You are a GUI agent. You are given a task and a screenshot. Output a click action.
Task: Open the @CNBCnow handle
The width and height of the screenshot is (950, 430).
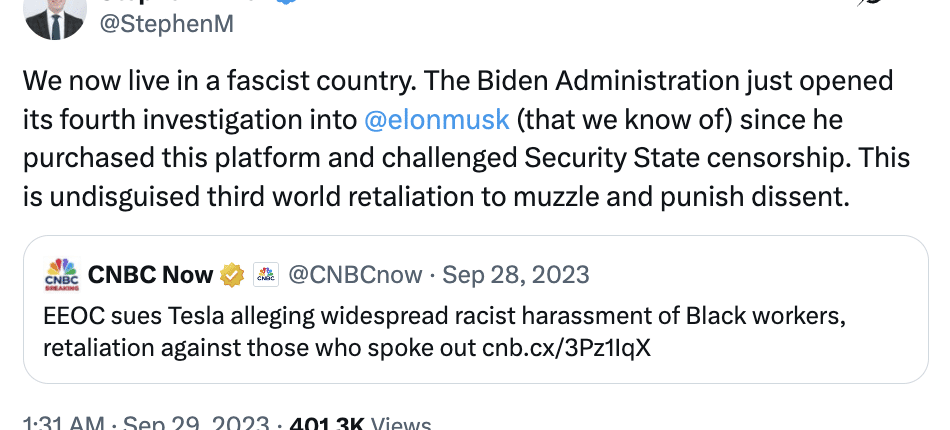356,274
